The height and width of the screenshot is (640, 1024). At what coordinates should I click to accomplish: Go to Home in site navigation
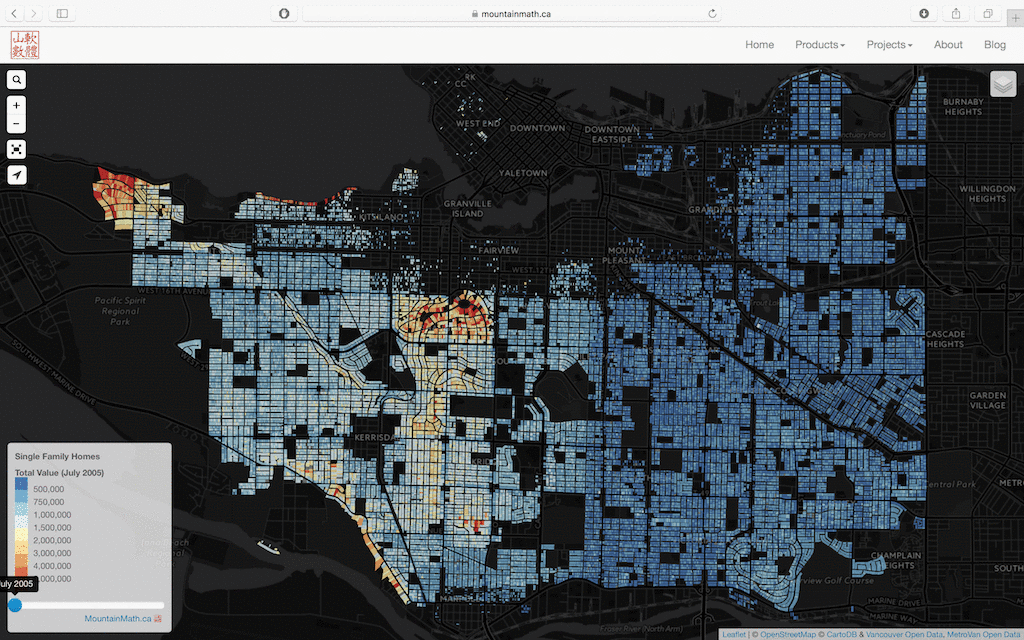click(x=760, y=44)
